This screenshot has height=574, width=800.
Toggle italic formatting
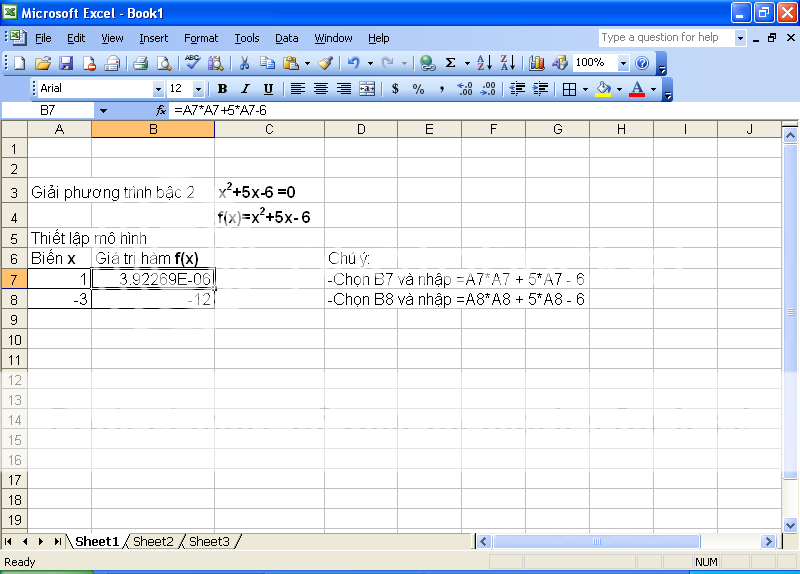click(245, 89)
